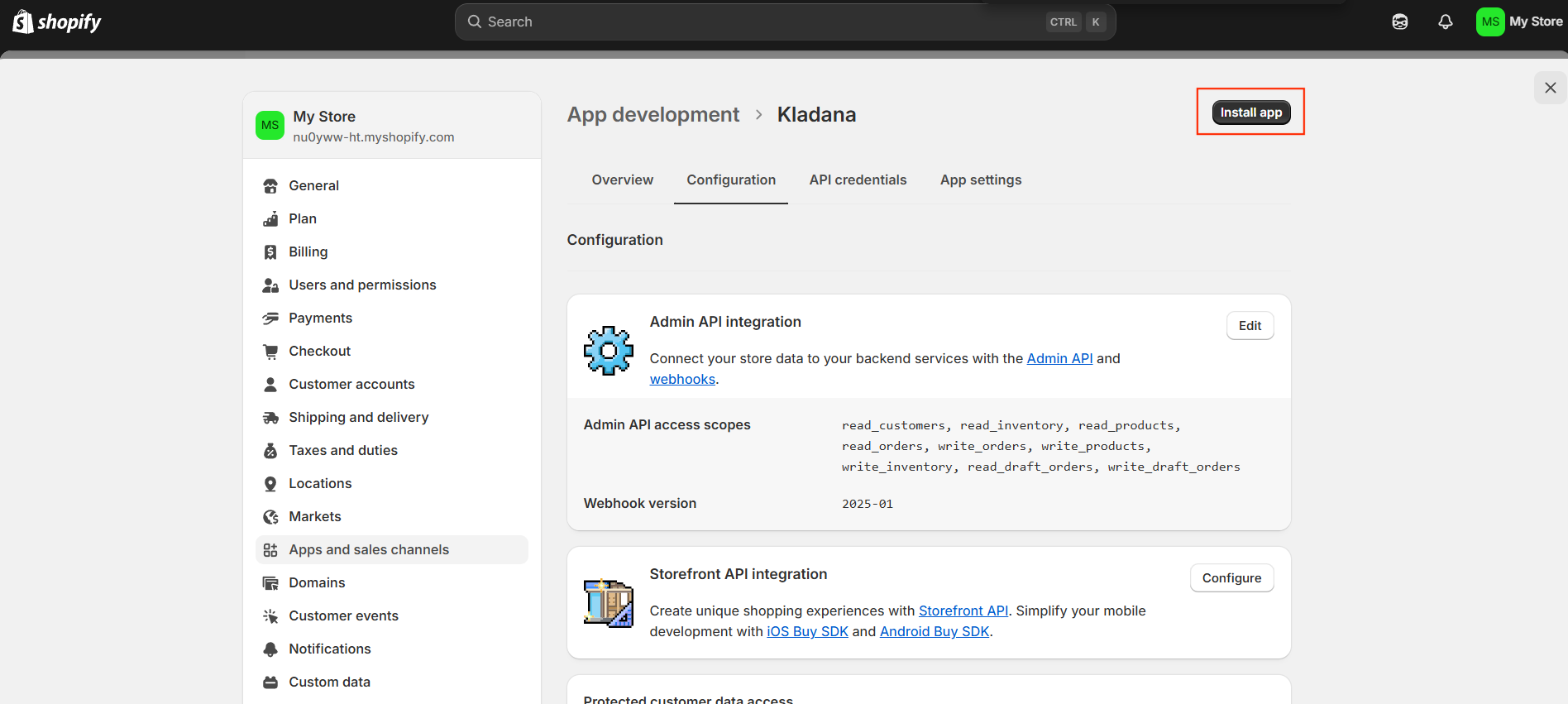Click the Admin API access scopes list
This screenshot has height=704, width=1568.
pyautogui.click(x=1041, y=446)
